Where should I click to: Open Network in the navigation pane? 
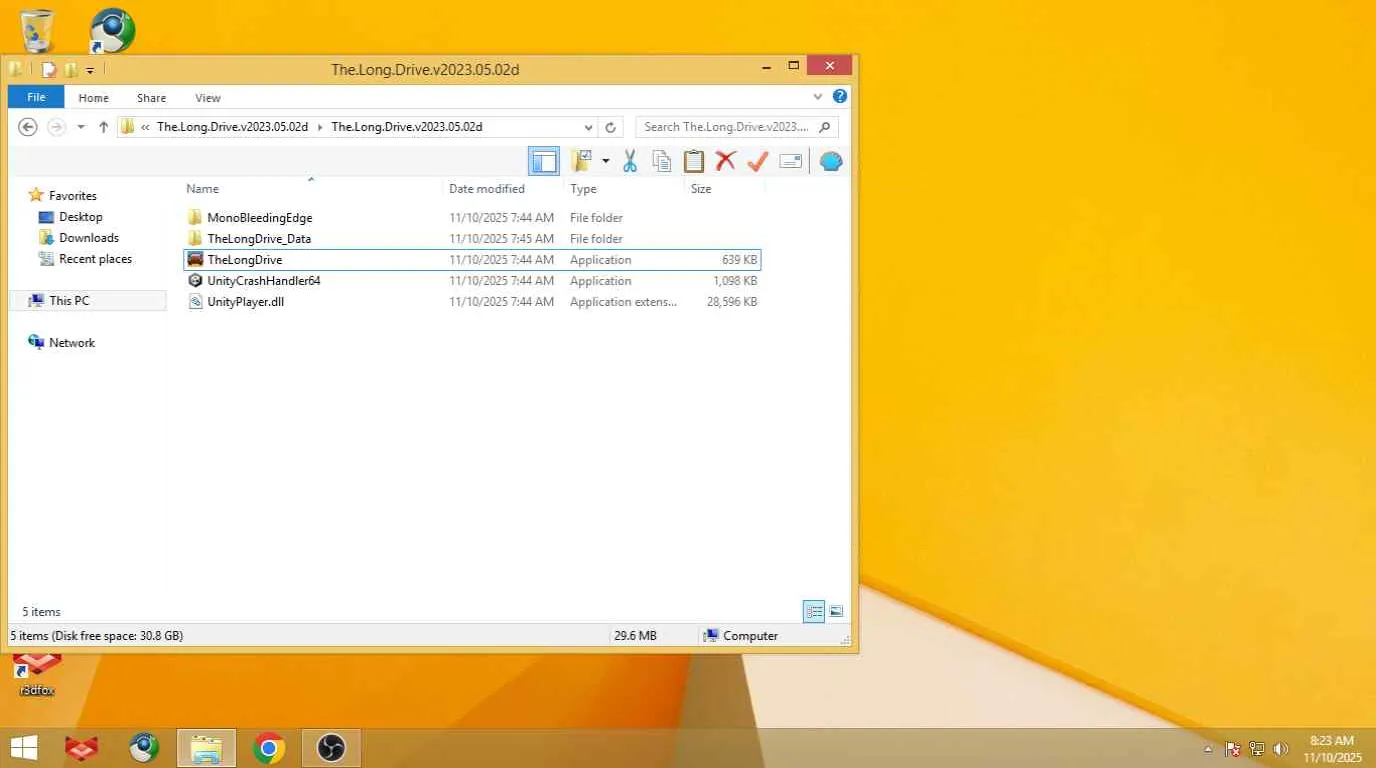point(72,343)
